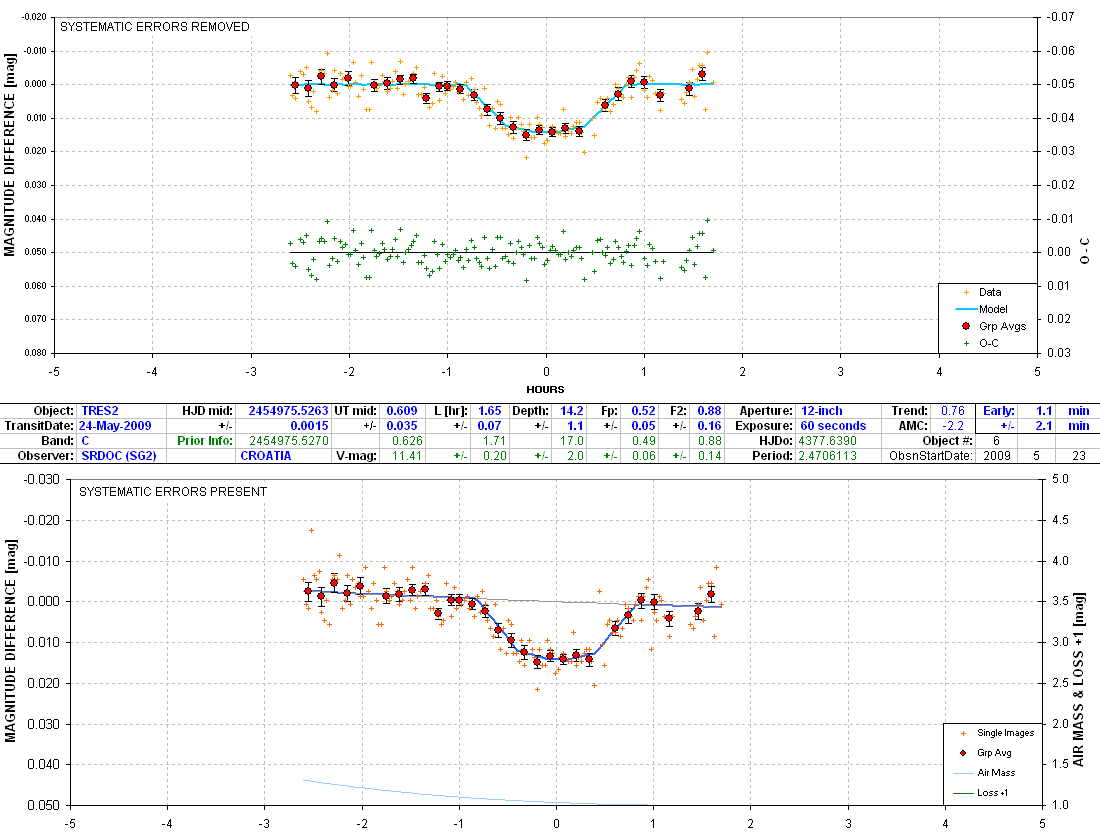The height and width of the screenshot is (835, 1100).
Task: Click the Early uncertainty value 2.1
Action: pos(1045,426)
